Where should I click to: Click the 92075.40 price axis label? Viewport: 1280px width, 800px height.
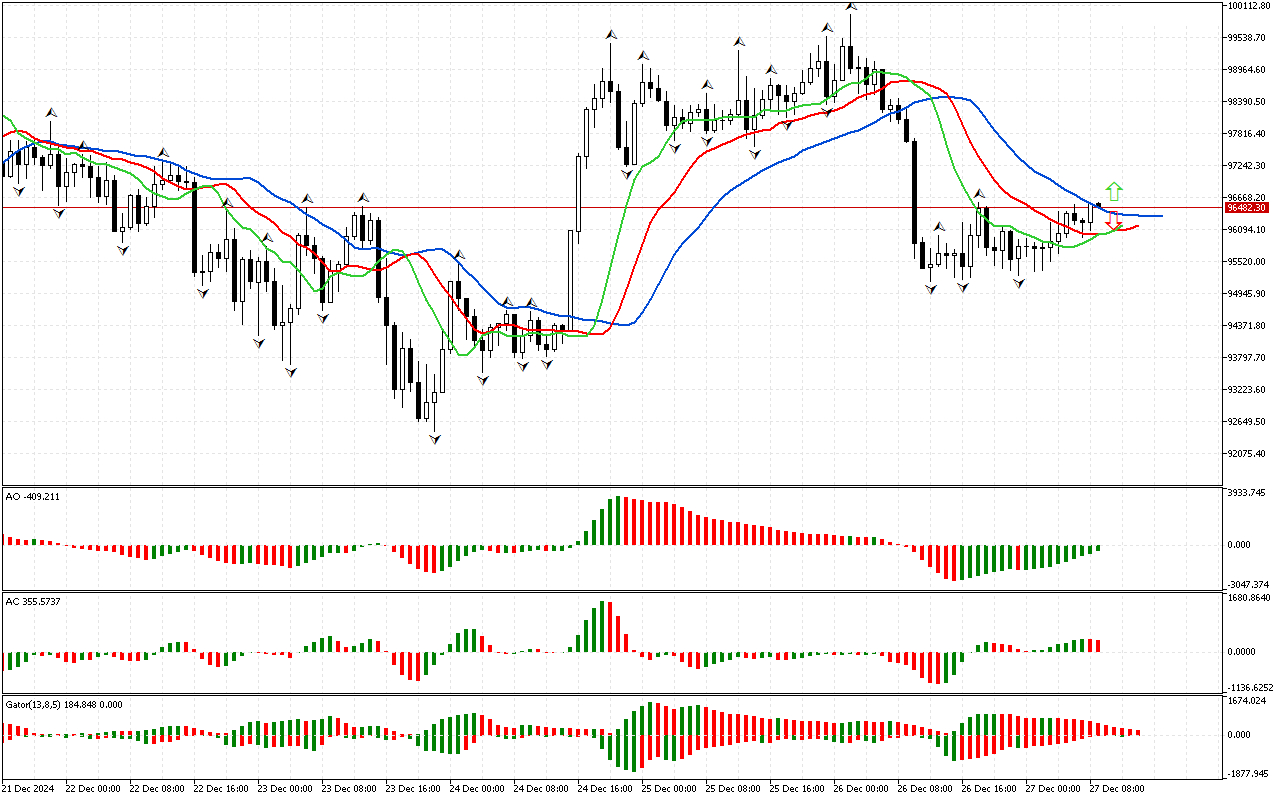[x=1248, y=454]
